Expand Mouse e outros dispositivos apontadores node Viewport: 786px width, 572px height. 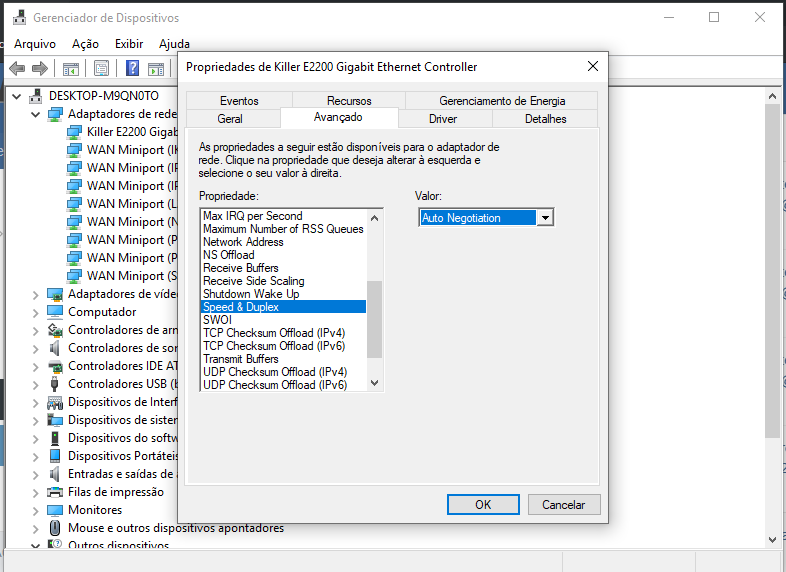[x=35, y=529]
